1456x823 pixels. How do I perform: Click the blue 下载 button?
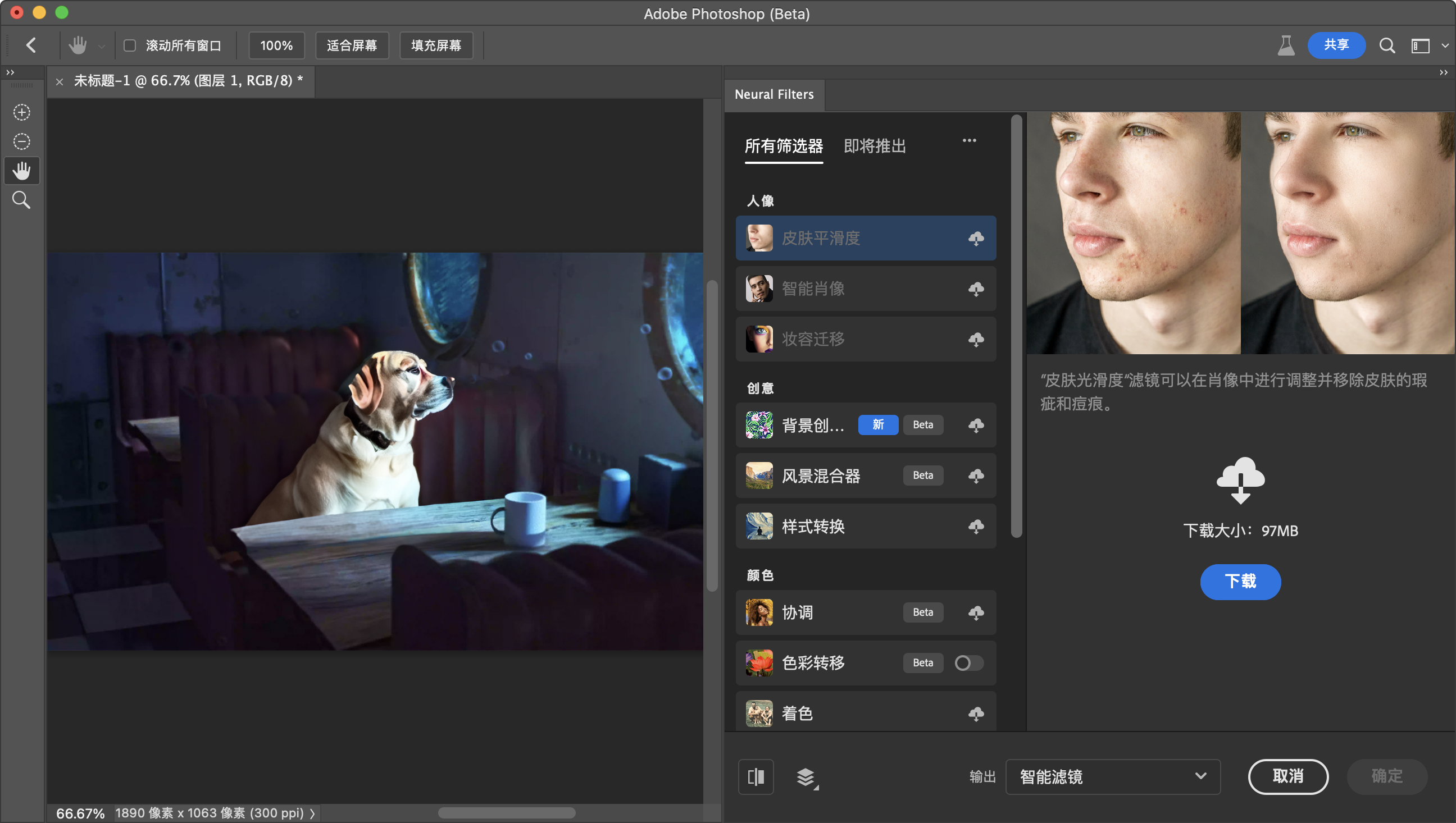tap(1240, 581)
